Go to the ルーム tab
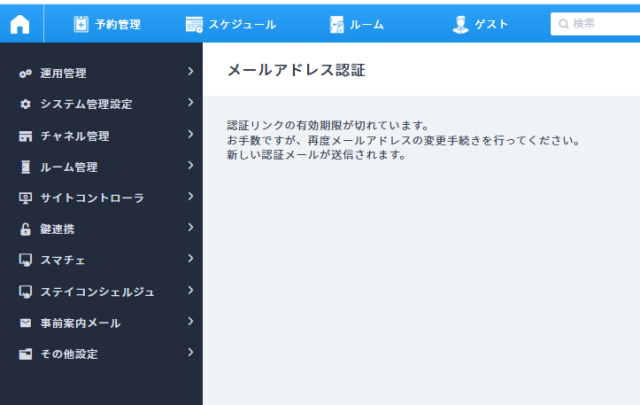Viewport: 640px width, 405px height. coord(357,24)
